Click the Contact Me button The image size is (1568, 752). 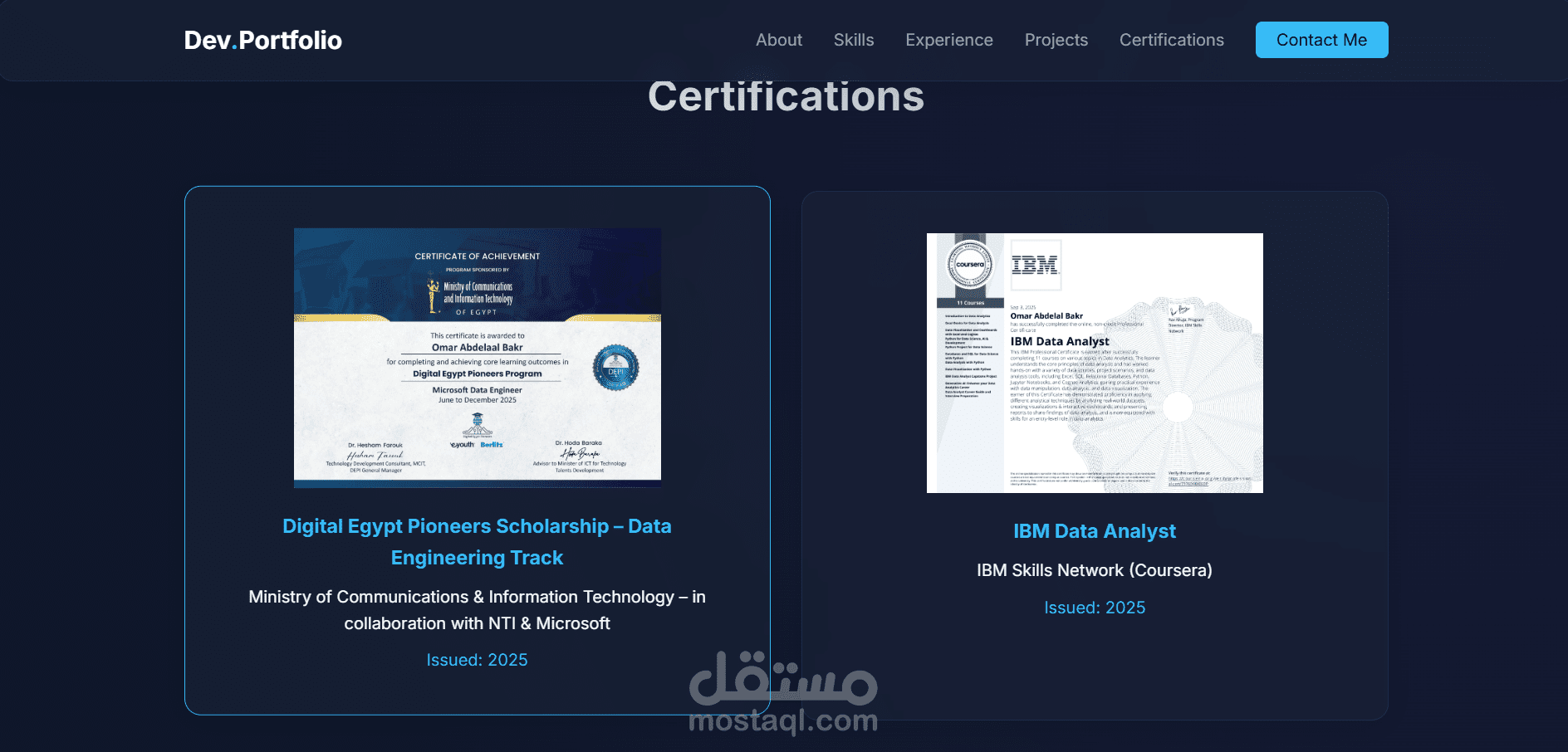pos(1321,40)
